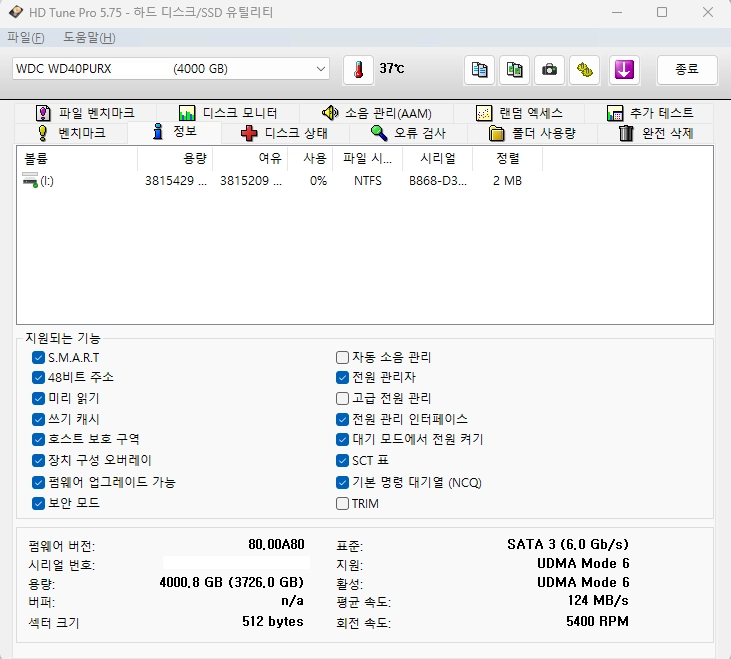Click the 사용 column header
Image resolution: width=731 pixels, height=659 pixels.
pyautogui.click(x=310, y=158)
